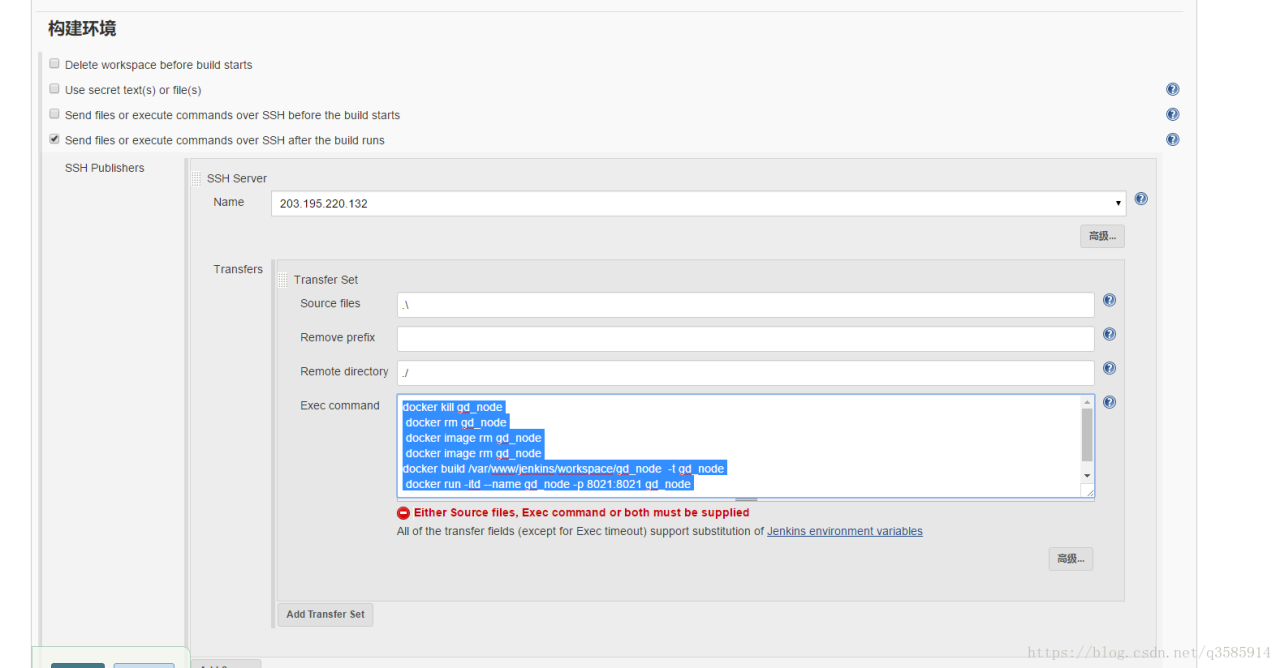Open help for SSH after build runs
Image resolution: width=1280 pixels, height=668 pixels.
click(x=1172, y=140)
